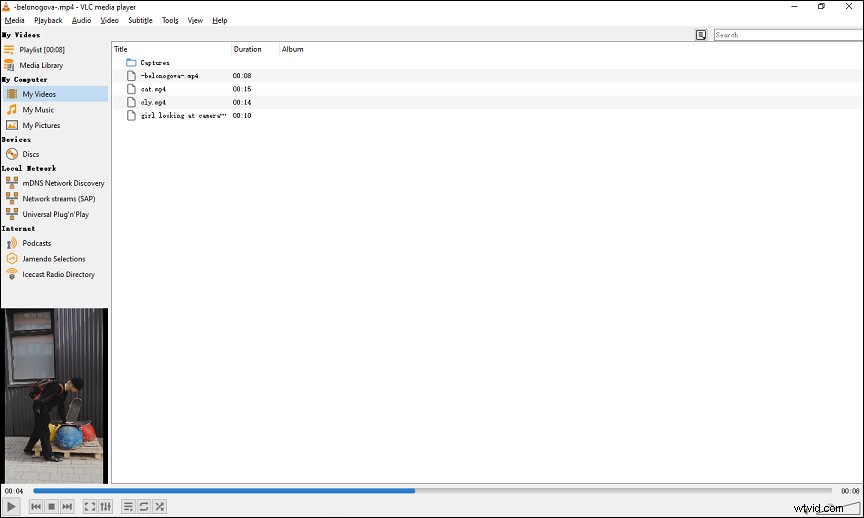Image resolution: width=864 pixels, height=518 pixels.
Task: Open Universal Plug'n'Play entry
Action: [x=56, y=214]
